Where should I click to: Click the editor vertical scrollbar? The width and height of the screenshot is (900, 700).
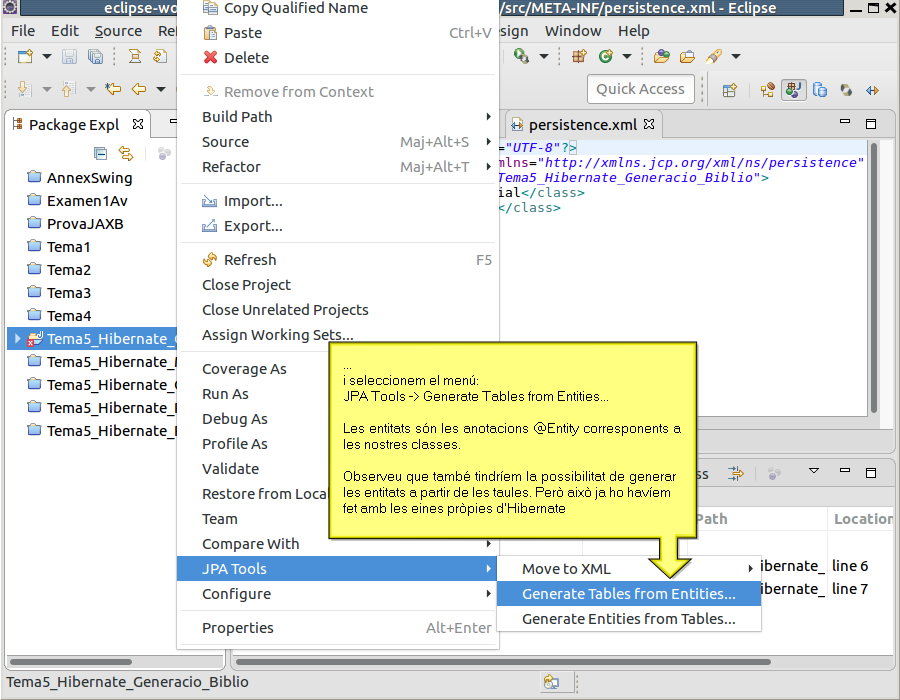(874, 277)
